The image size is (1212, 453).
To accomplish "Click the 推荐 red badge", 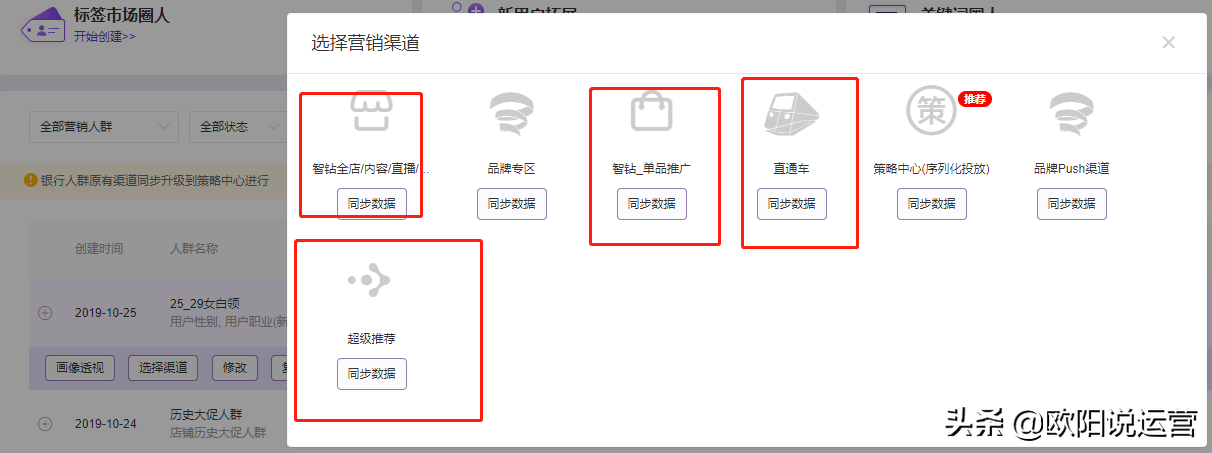I will coord(975,98).
